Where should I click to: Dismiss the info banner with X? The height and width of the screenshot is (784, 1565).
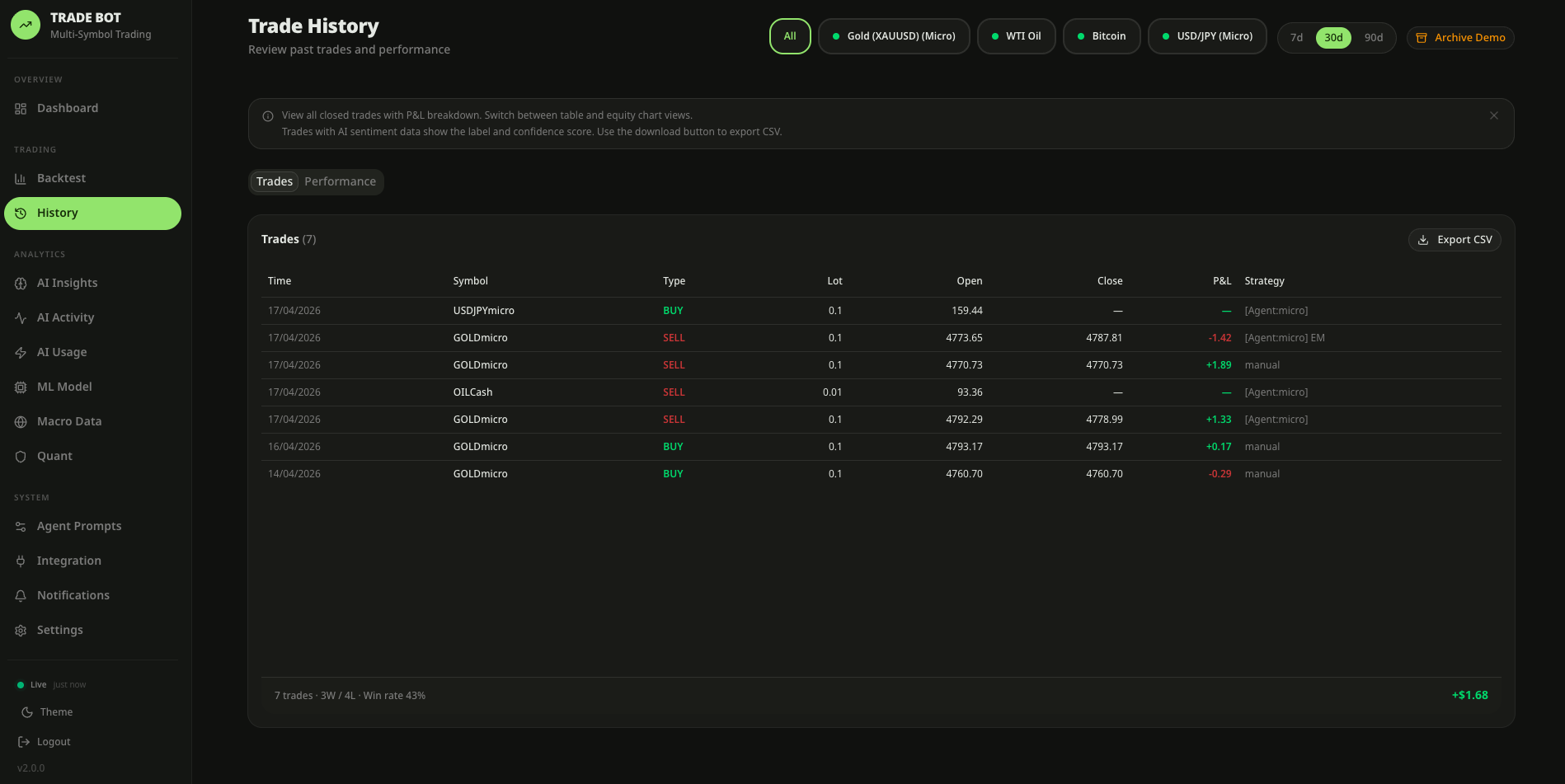pos(1494,115)
